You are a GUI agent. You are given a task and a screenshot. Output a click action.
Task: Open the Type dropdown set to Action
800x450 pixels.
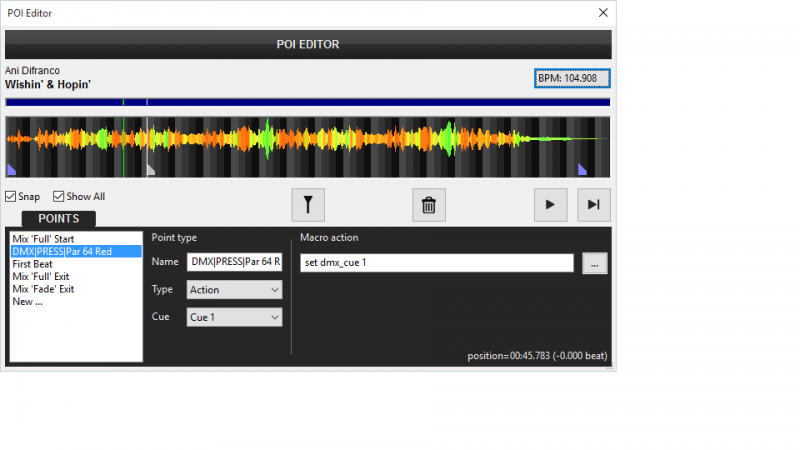coord(234,290)
